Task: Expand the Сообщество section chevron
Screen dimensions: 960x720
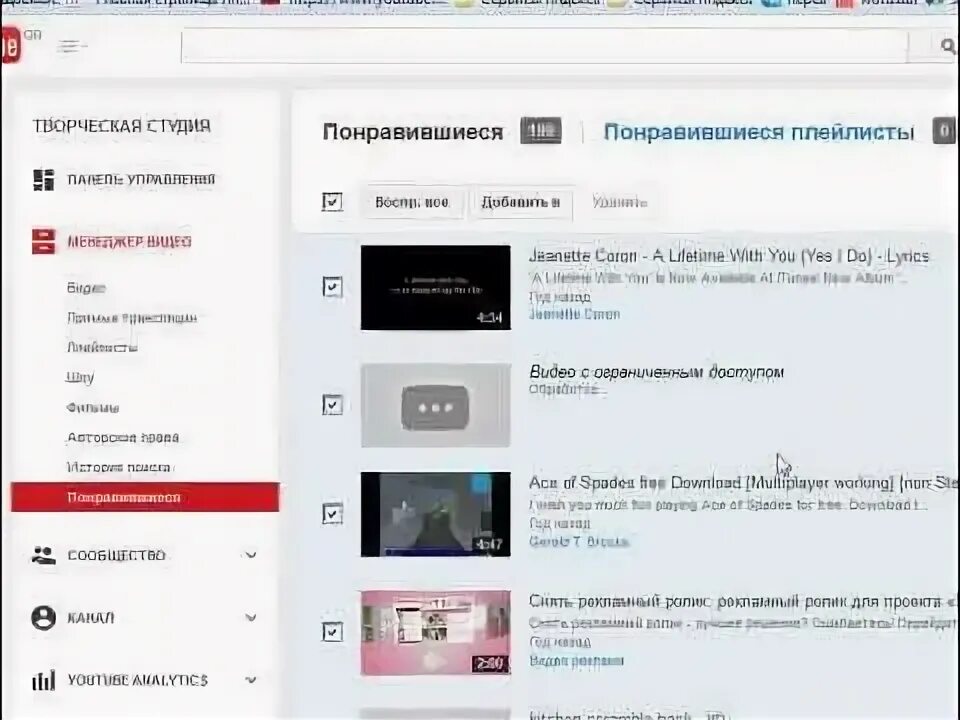Action: (250, 555)
